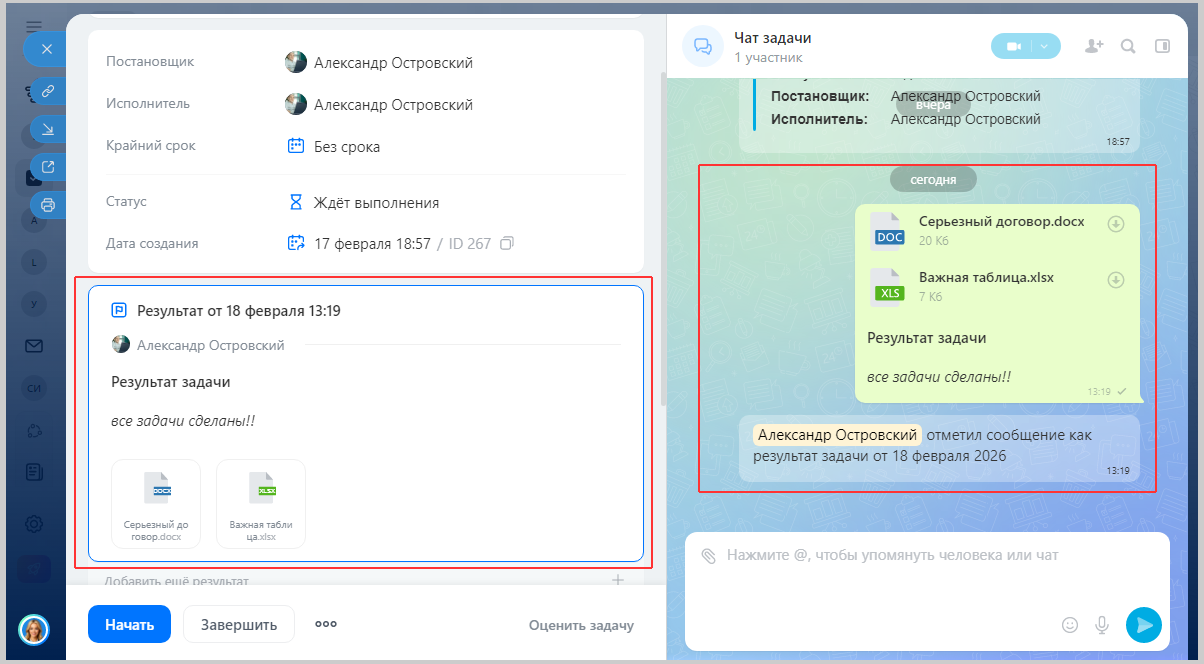The image size is (1204, 664).
Task: Search in task chat
Action: pyautogui.click(x=1128, y=46)
